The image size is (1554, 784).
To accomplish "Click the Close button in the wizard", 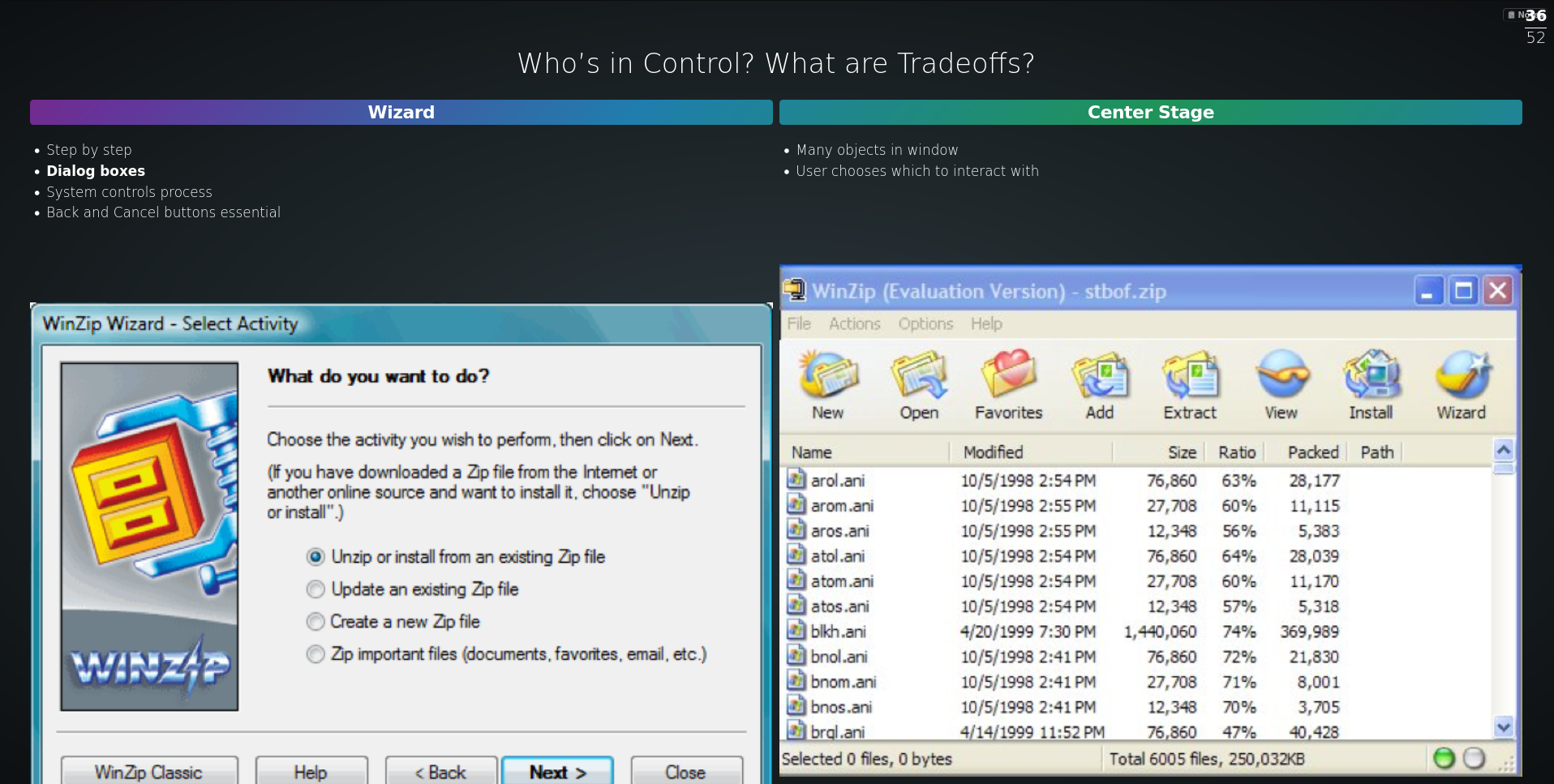I will (x=686, y=771).
